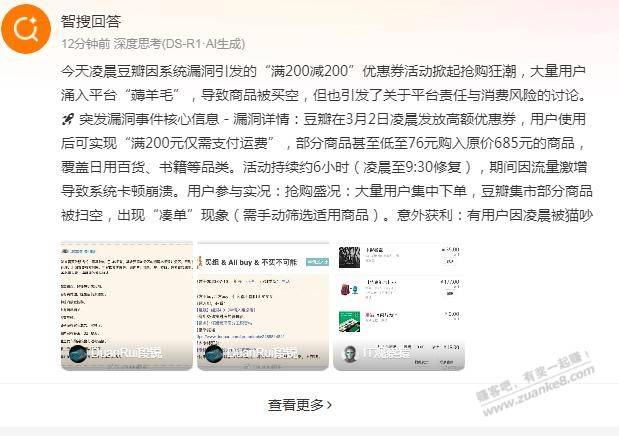Click the black-and-white album cover in third thumbnail

(x=349, y=257)
